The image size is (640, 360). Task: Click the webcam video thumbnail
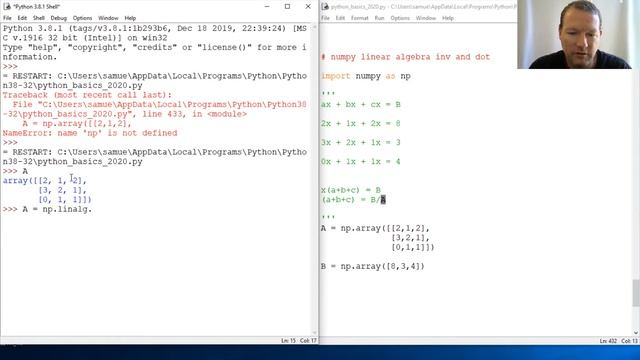point(578,34)
